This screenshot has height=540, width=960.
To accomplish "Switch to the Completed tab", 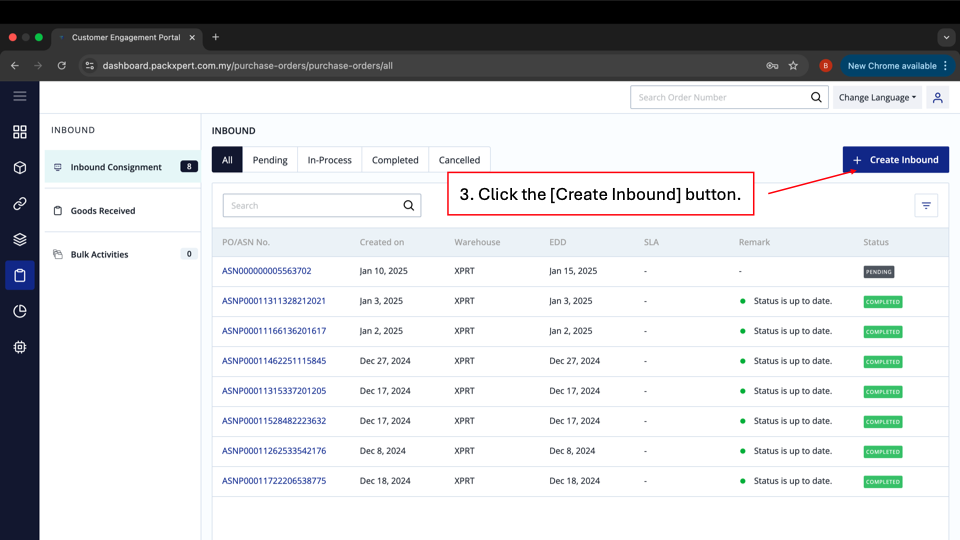I will pyautogui.click(x=395, y=160).
